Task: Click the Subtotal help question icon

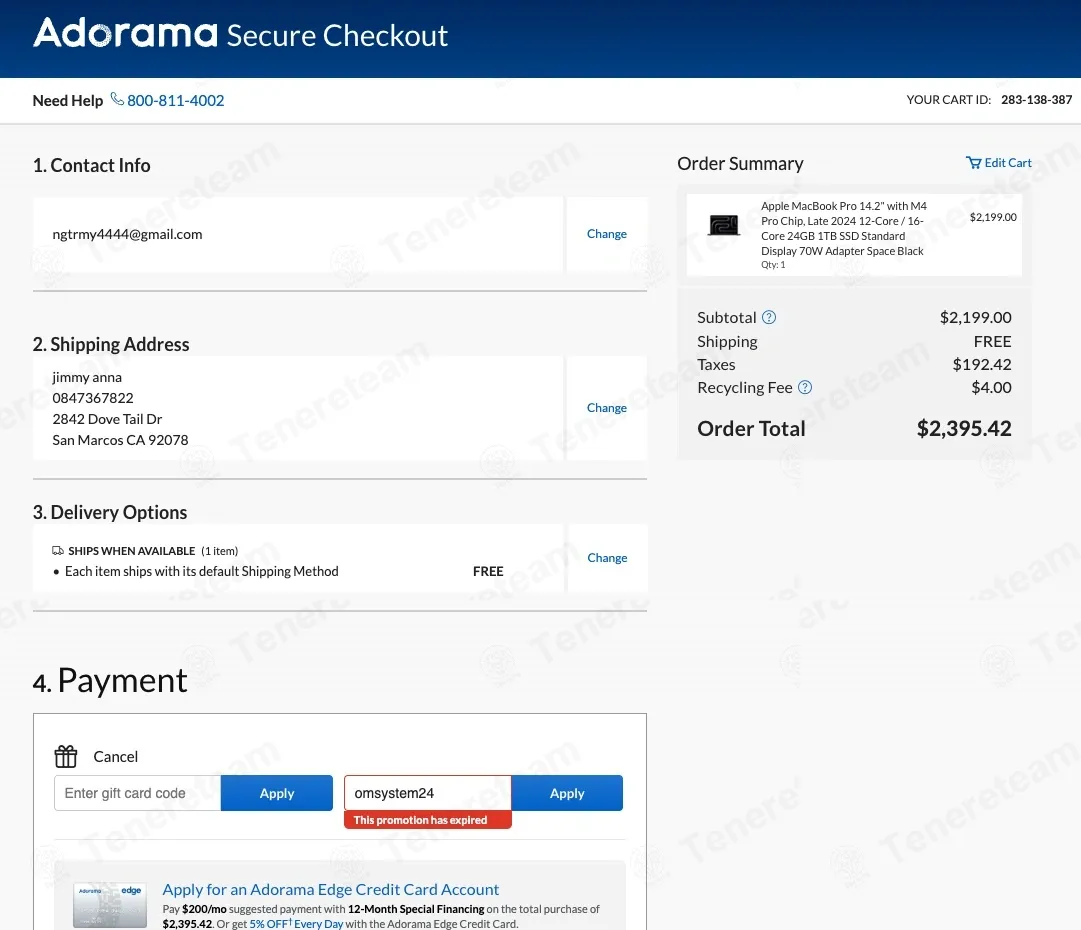Action: click(769, 317)
